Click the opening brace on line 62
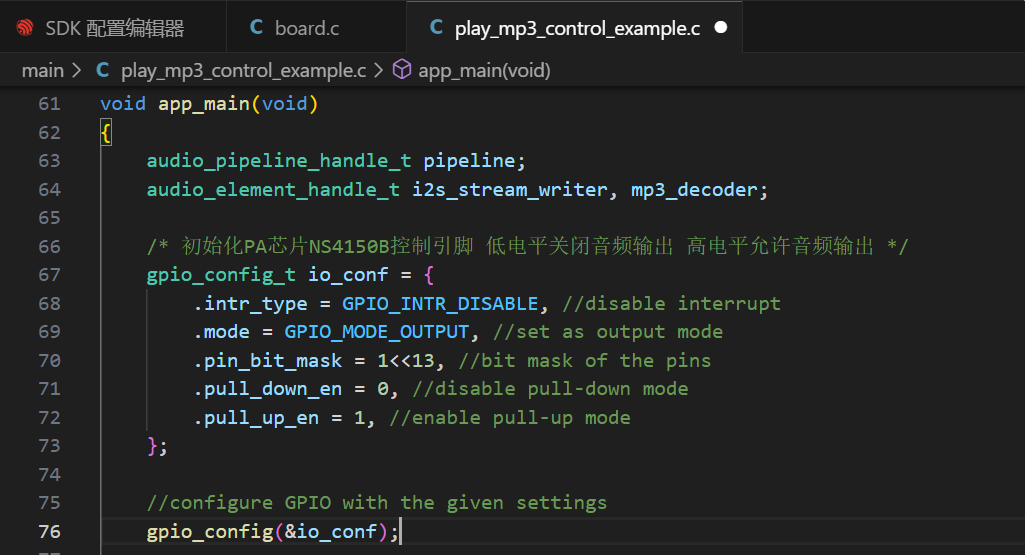This screenshot has height=555, width=1025. (x=105, y=133)
